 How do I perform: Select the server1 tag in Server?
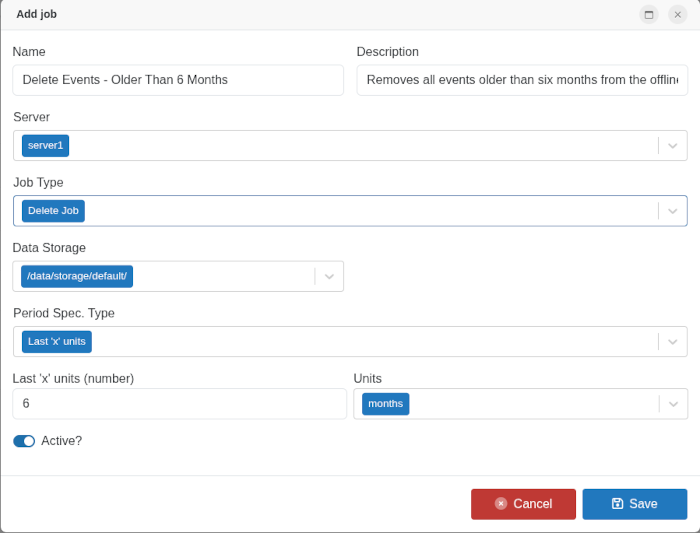46,146
